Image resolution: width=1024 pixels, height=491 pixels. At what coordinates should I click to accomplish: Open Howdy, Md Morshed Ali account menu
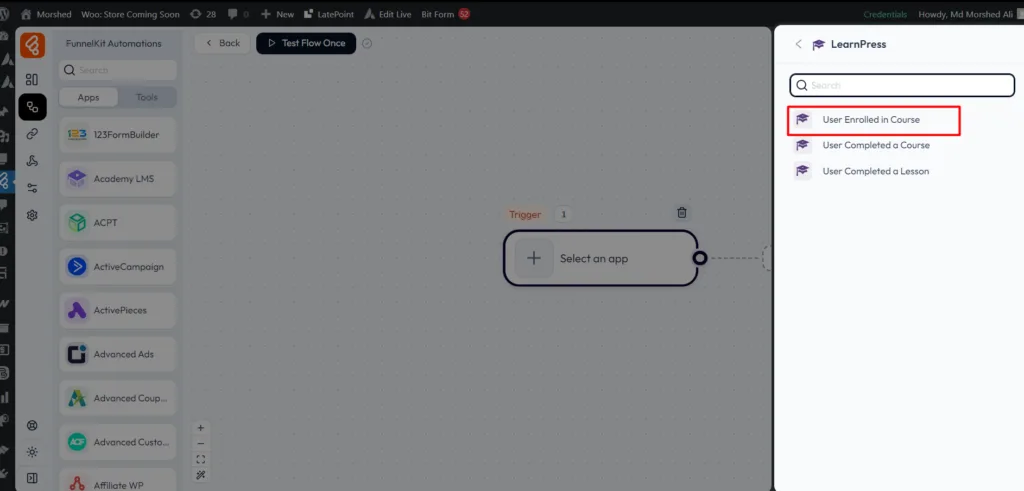pyautogui.click(x=970, y=14)
